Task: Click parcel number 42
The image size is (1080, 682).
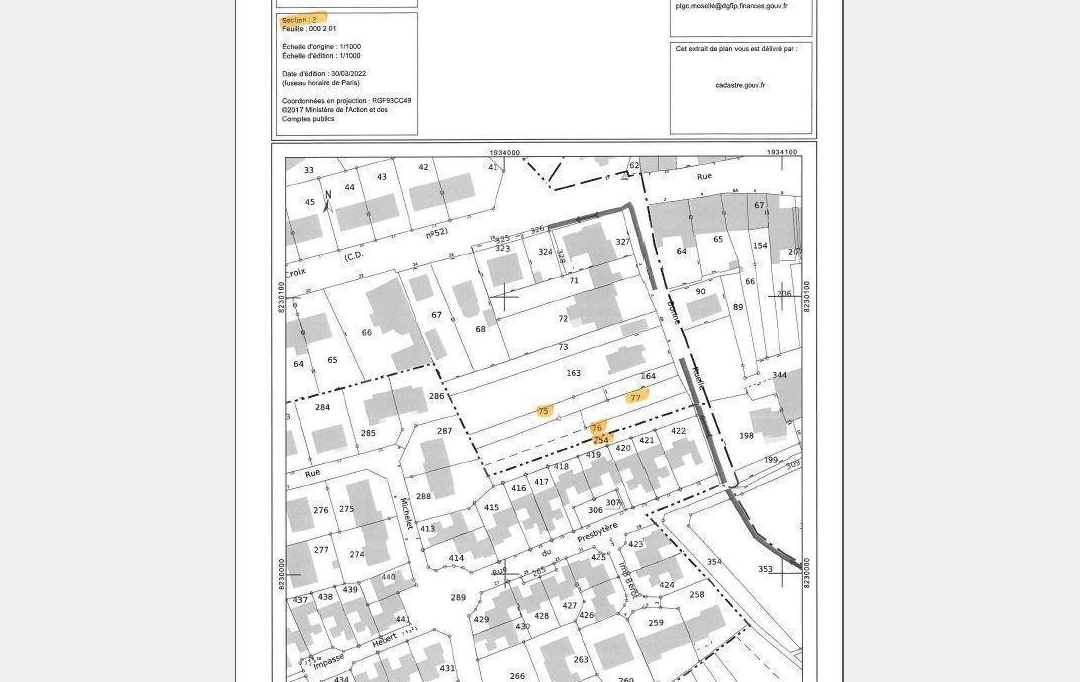Action: click(x=424, y=167)
